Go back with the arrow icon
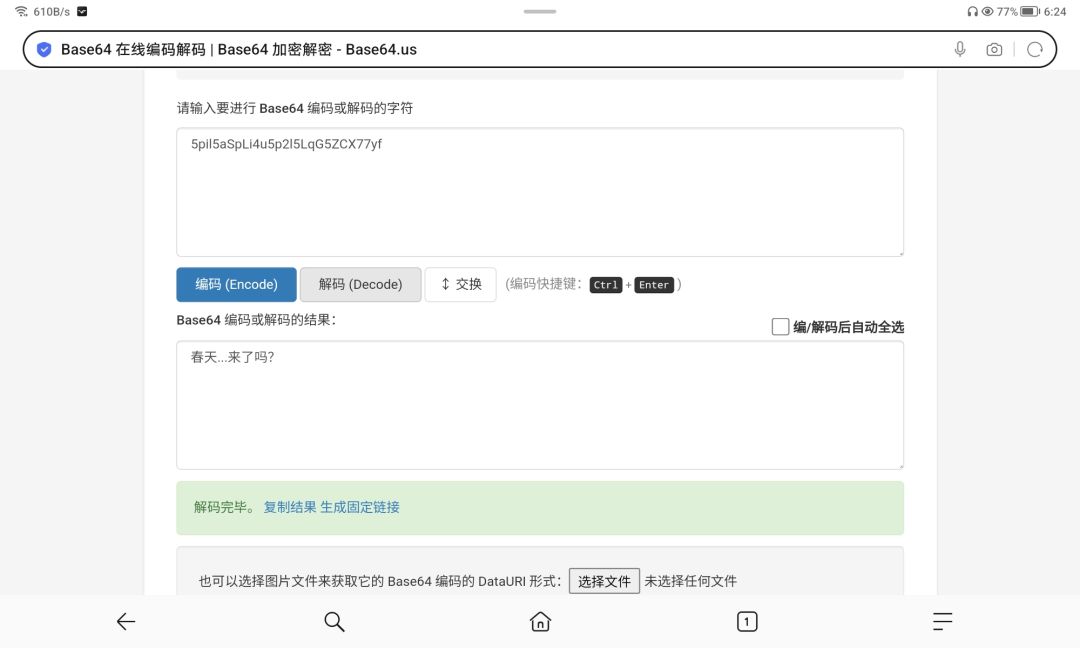 (x=125, y=622)
